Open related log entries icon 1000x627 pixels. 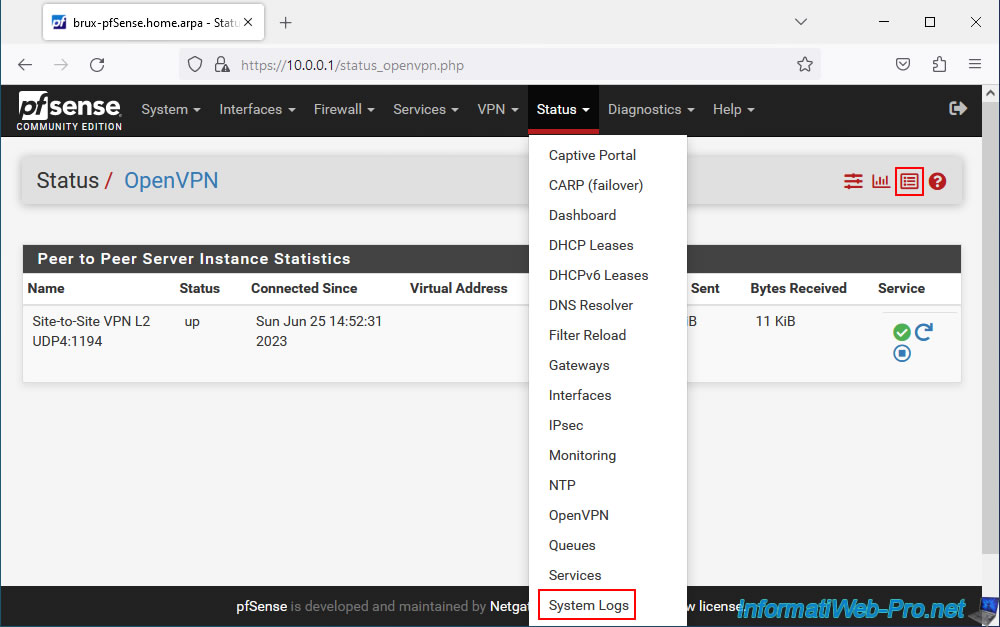click(909, 182)
